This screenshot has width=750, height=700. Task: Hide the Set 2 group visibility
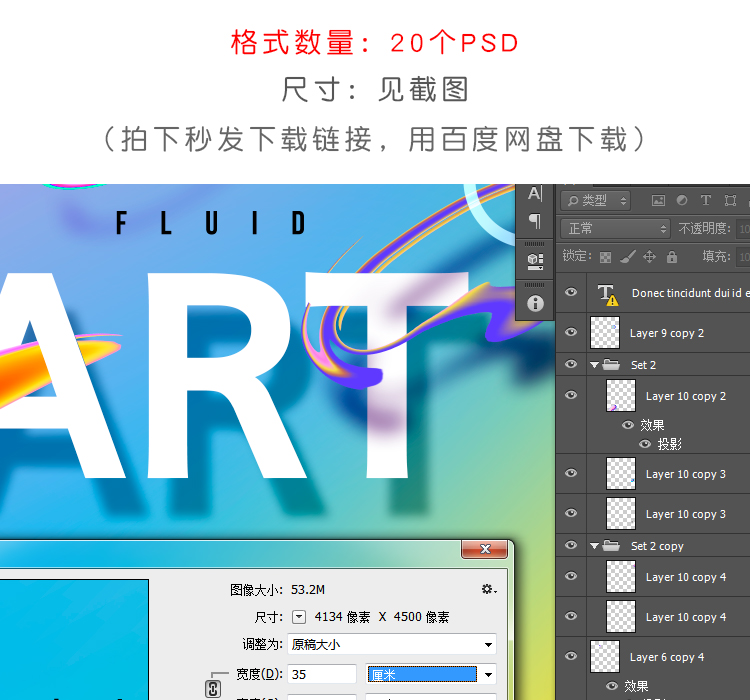571,365
